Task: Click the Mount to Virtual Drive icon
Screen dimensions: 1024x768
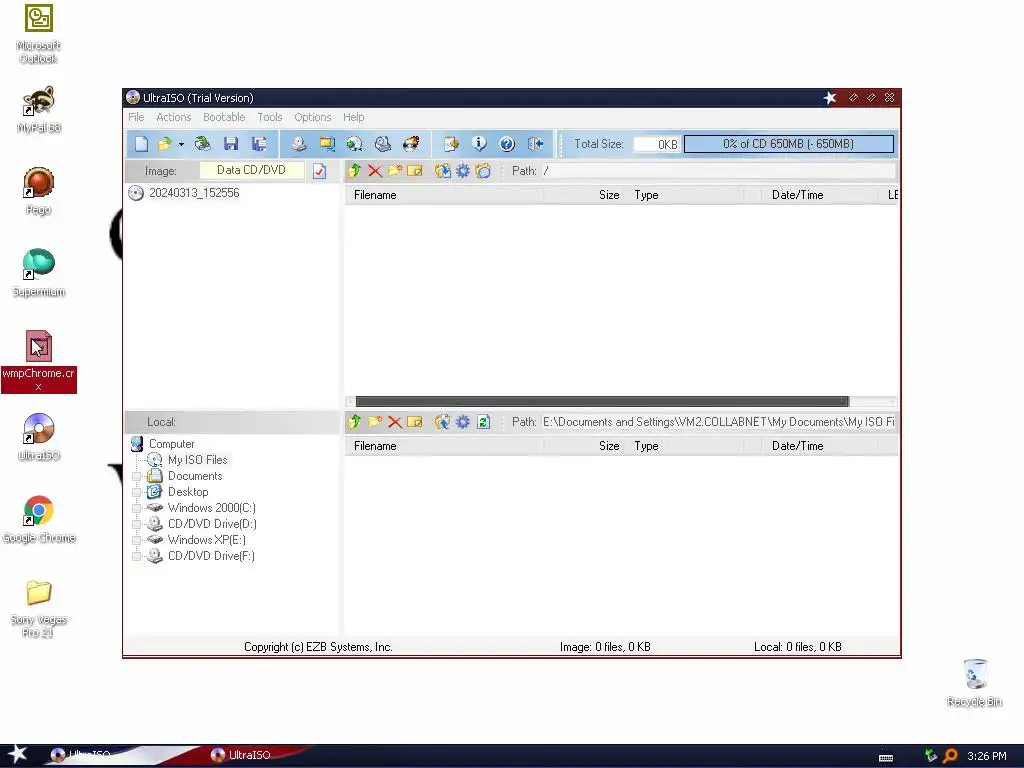Action: pos(383,144)
